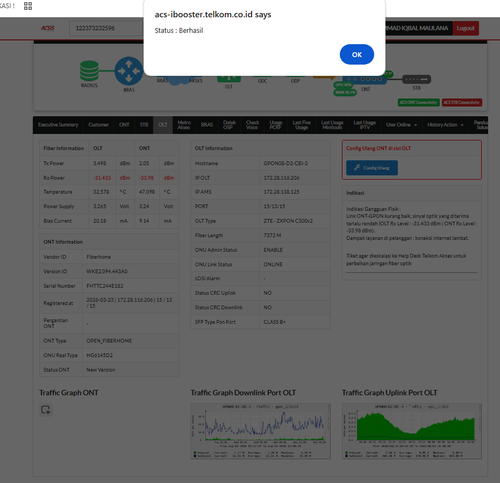
Task: Click the ONT device icon in topology
Action: [x=365, y=79]
